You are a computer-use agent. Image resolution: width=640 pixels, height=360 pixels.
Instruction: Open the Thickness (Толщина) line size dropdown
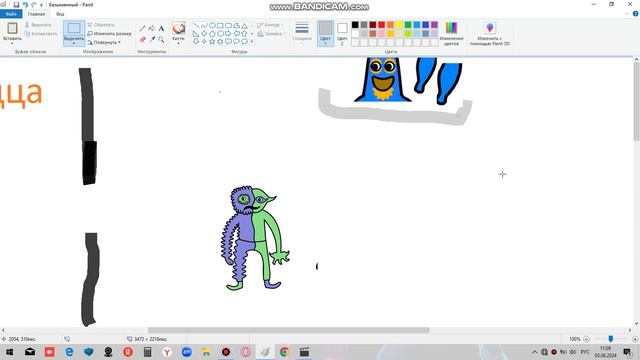coord(302,32)
